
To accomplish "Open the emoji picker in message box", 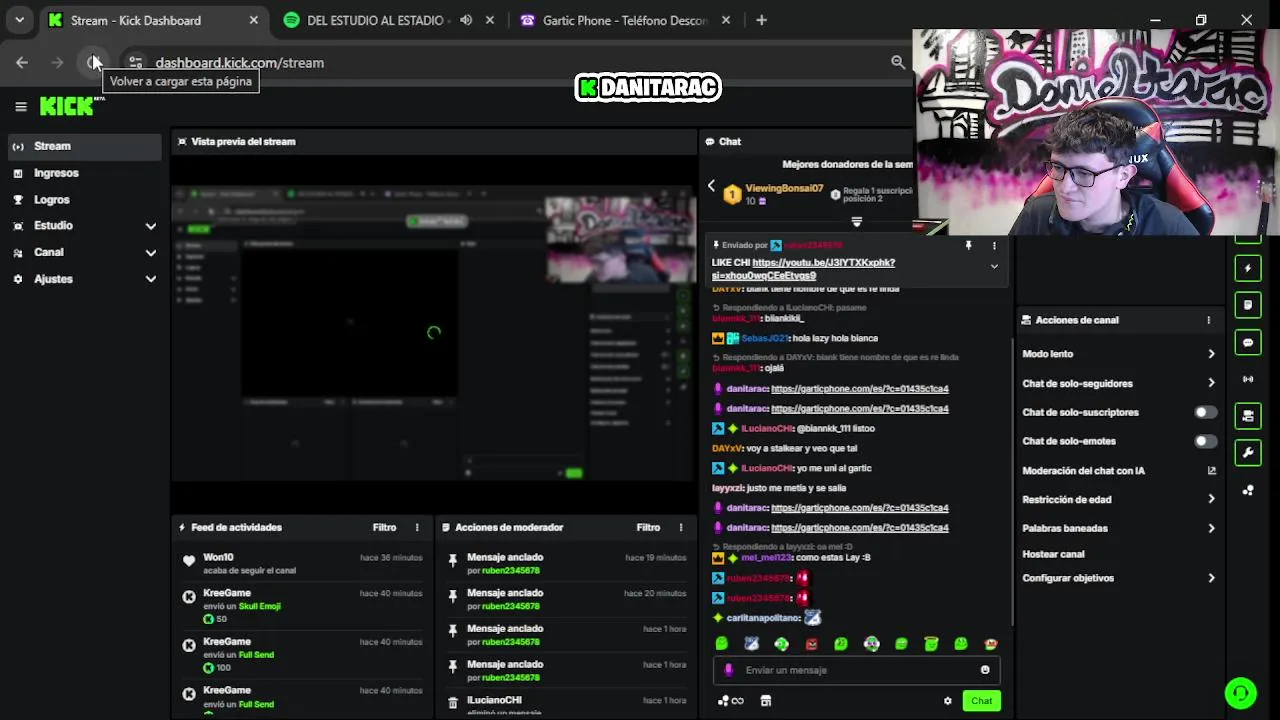I will [x=985, y=670].
